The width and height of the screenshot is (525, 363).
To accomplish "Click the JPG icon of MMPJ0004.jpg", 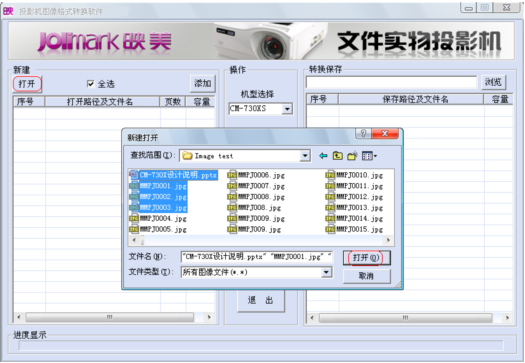I will 134,218.
